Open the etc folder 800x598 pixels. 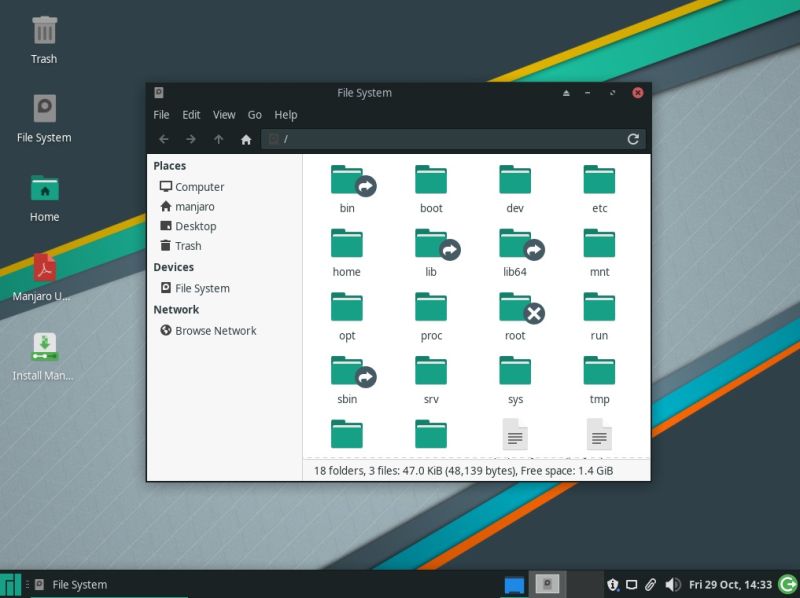pos(598,185)
